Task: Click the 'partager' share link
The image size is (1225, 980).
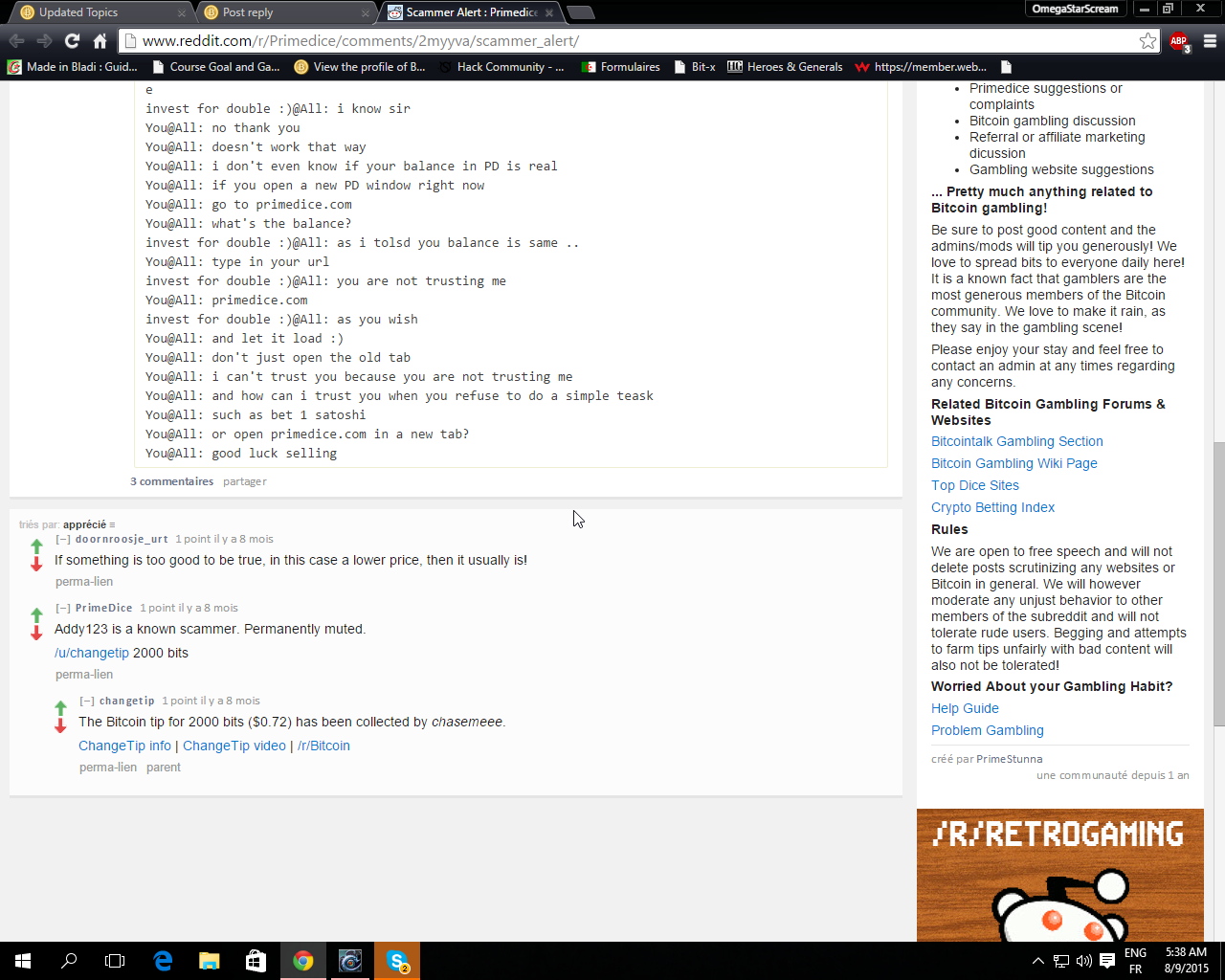Action: coord(245,481)
